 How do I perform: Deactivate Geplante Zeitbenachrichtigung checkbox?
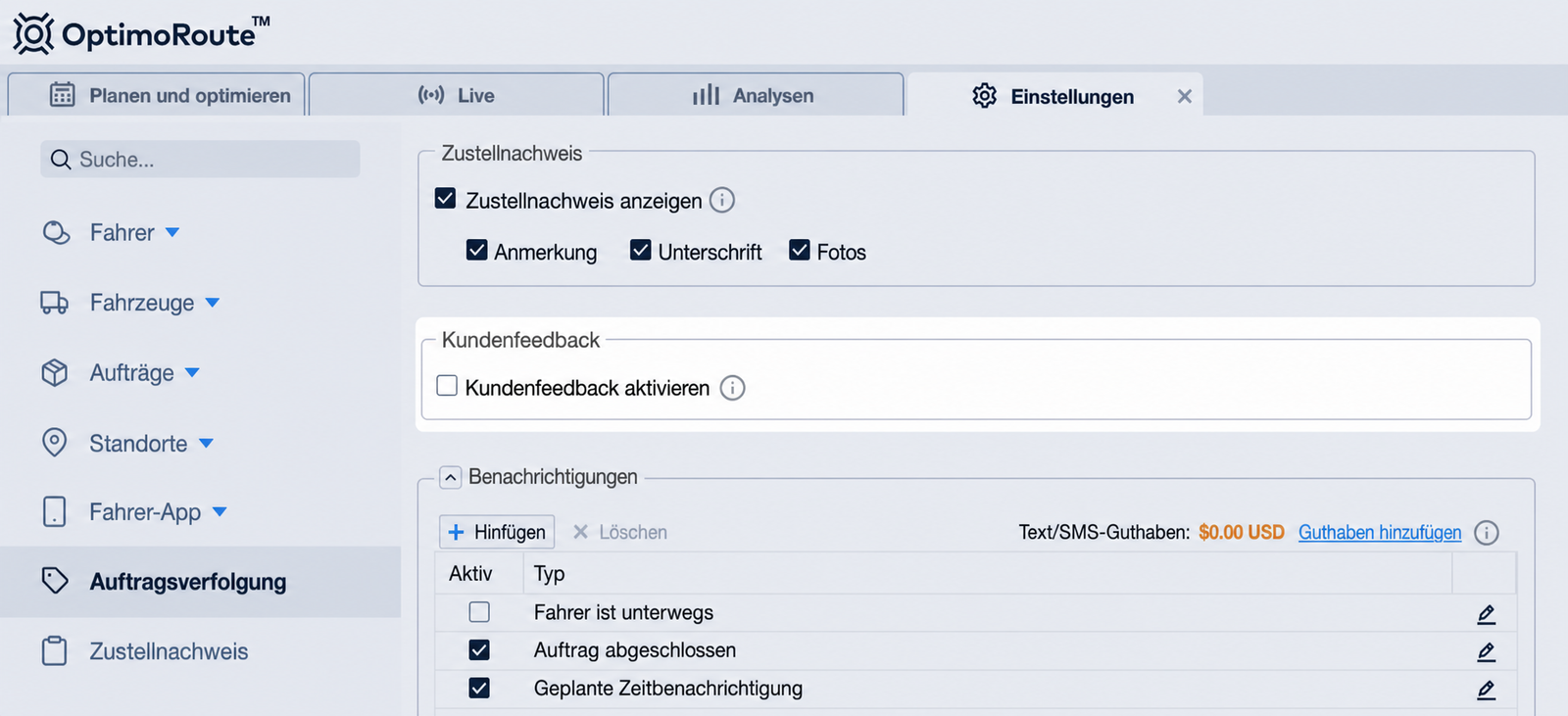[479, 689]
